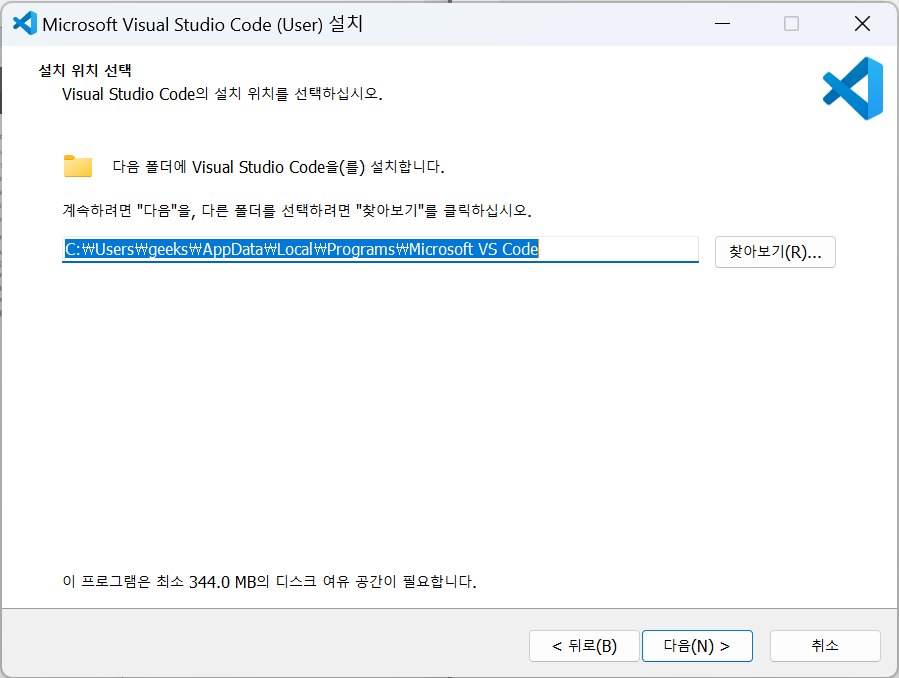The height and width of the screenshot is (678, 899).
Task: Close the setup window
Action: (862, 23)
